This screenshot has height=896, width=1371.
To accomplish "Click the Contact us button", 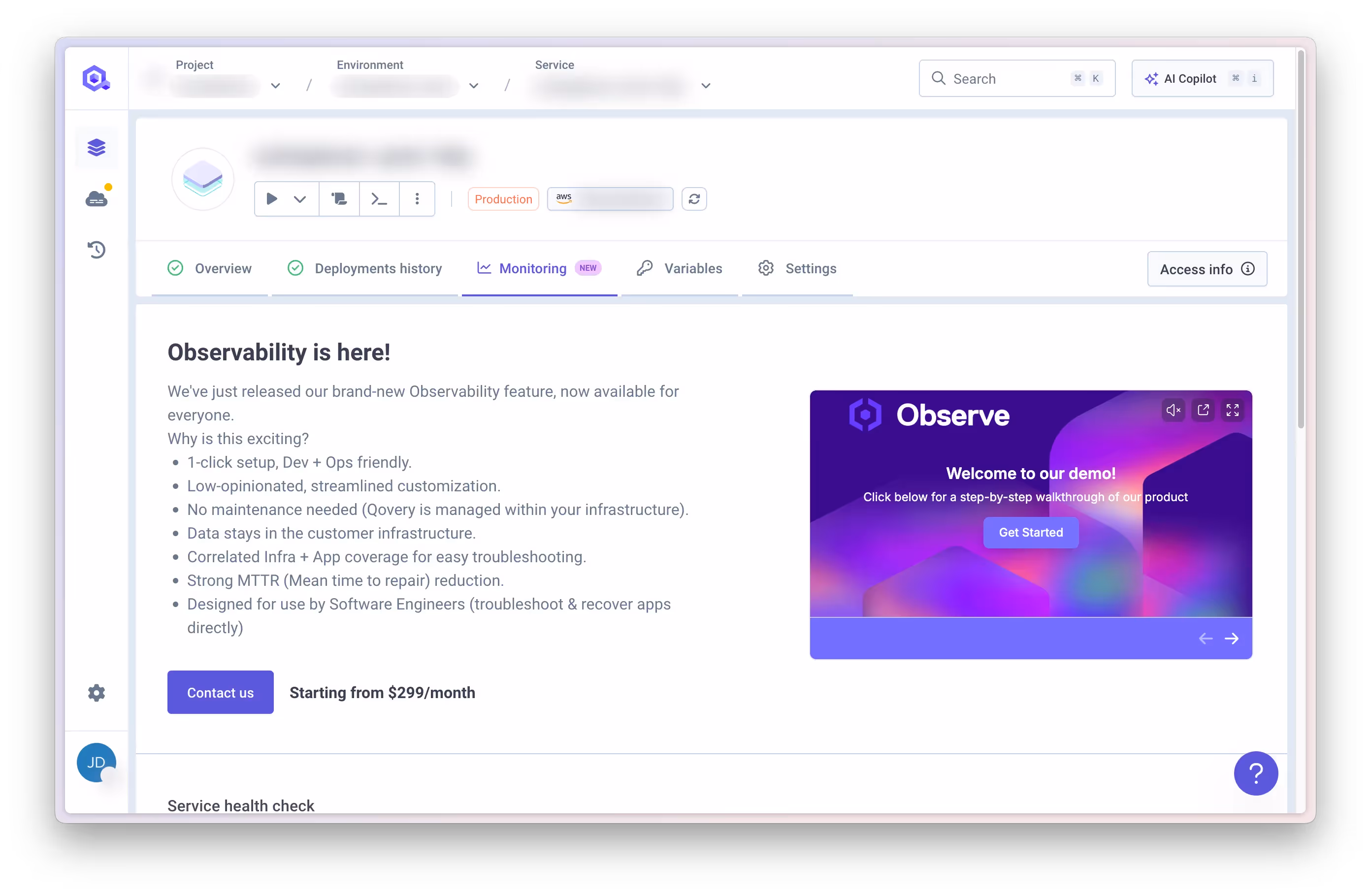I will 220,692.
